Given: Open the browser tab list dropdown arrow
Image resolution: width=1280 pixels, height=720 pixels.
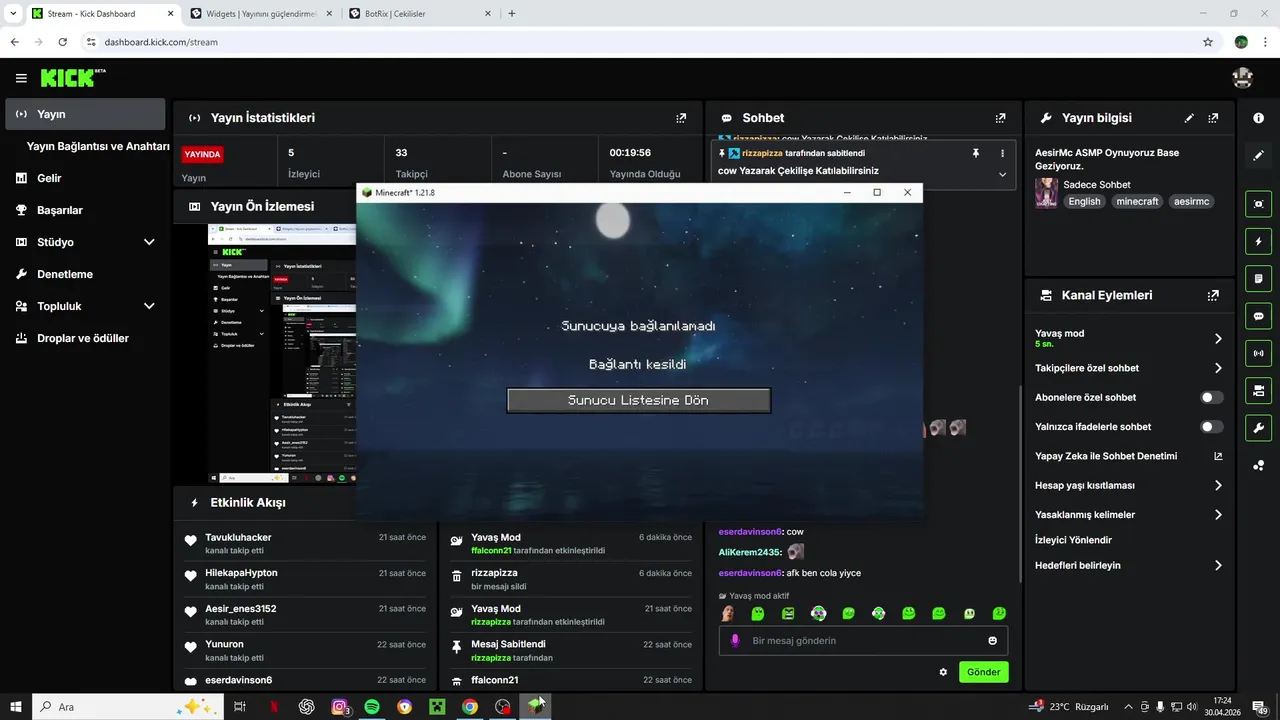Looking at the screenshot, I should click(14, 14).
